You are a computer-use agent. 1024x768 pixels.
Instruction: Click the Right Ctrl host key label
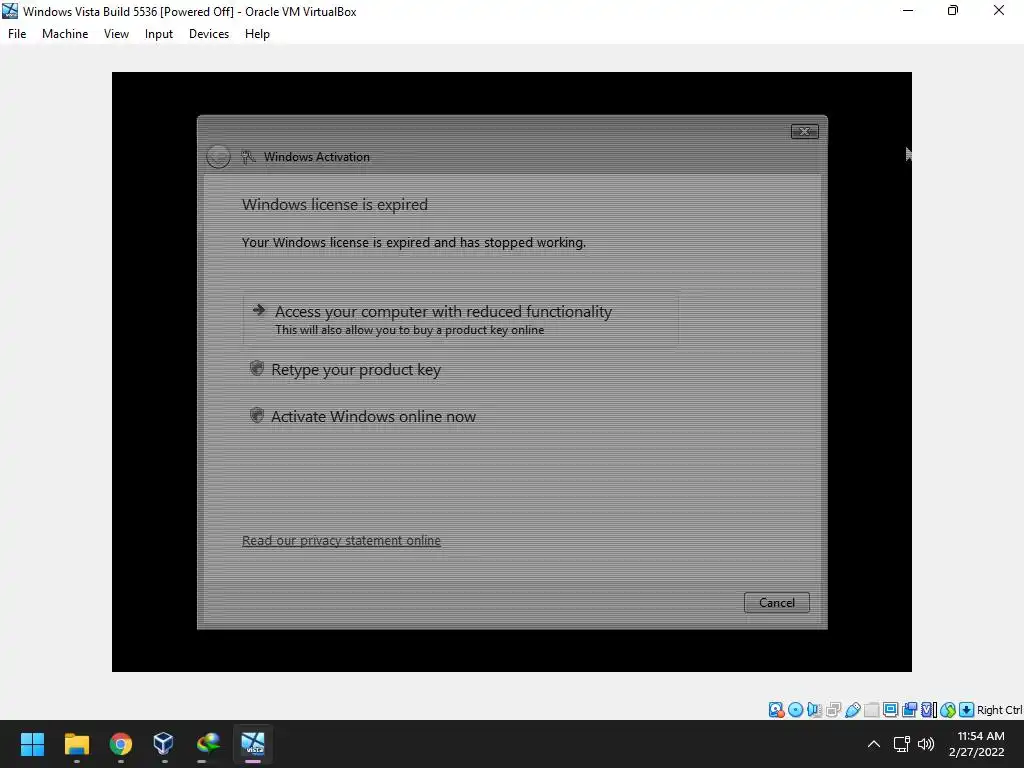pos(999,710)
